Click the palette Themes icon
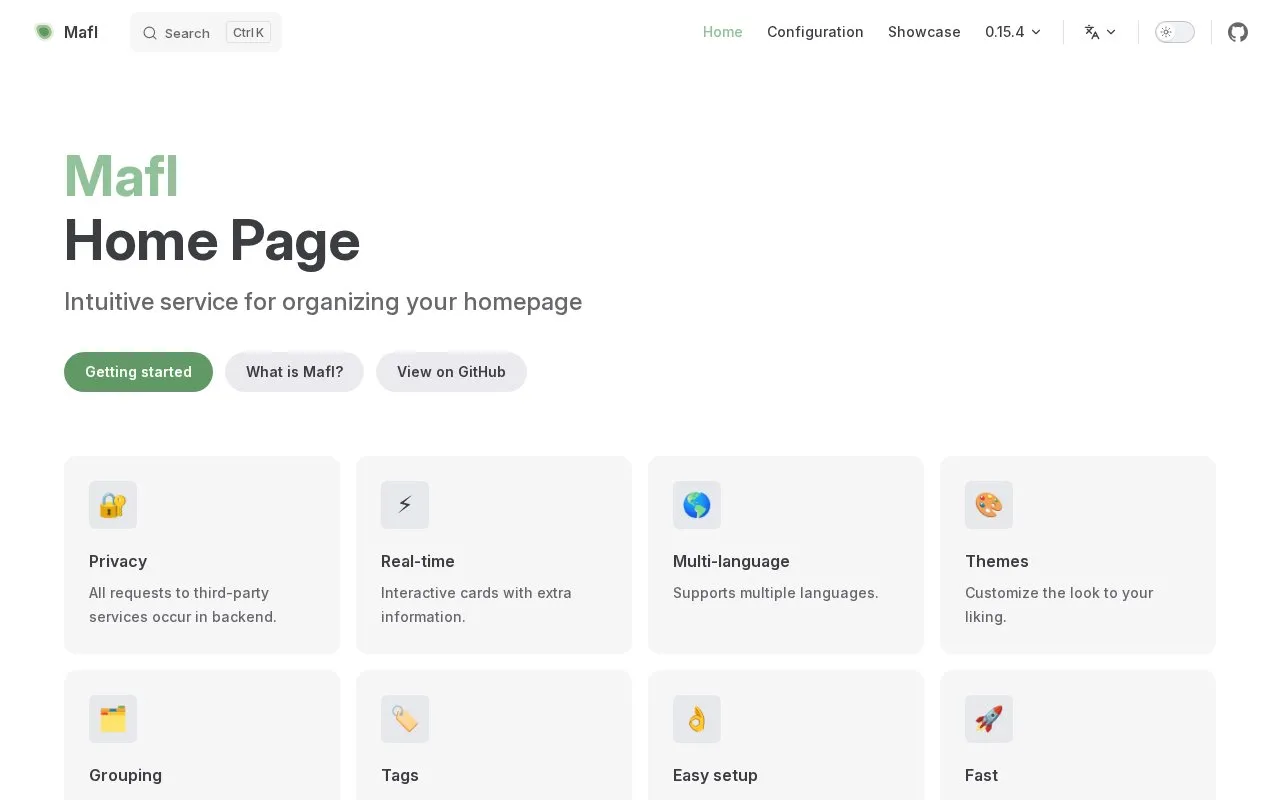 (989, 505)
